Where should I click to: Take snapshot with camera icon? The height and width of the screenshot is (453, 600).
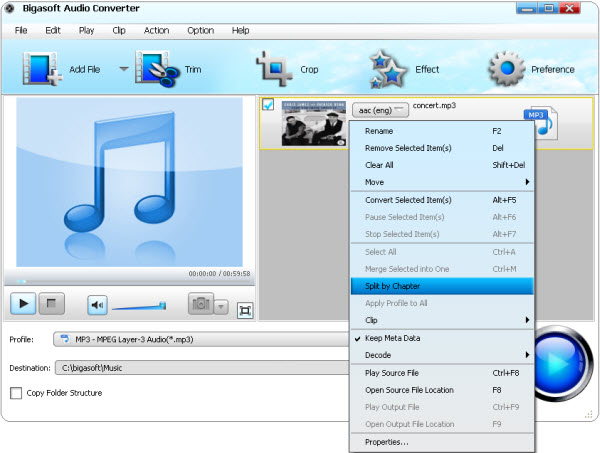pos(201,304)
